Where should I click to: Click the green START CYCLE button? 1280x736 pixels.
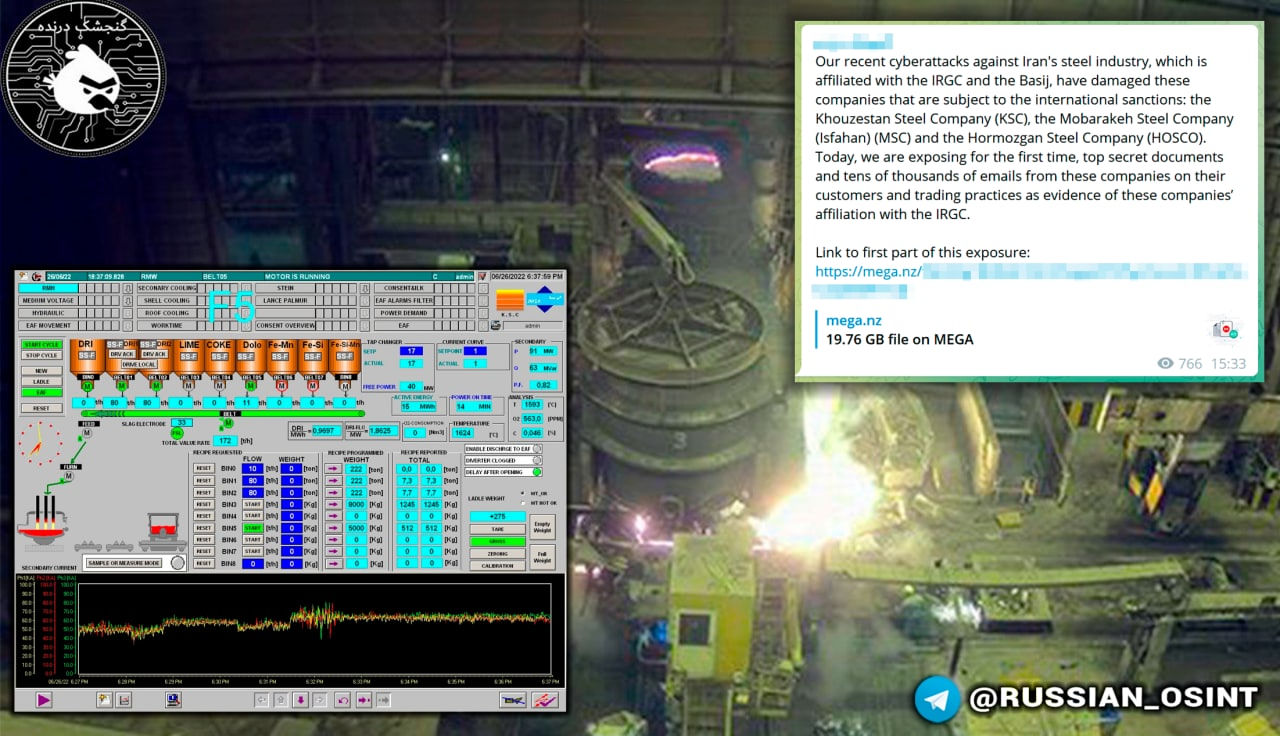(x=42, y=344)
